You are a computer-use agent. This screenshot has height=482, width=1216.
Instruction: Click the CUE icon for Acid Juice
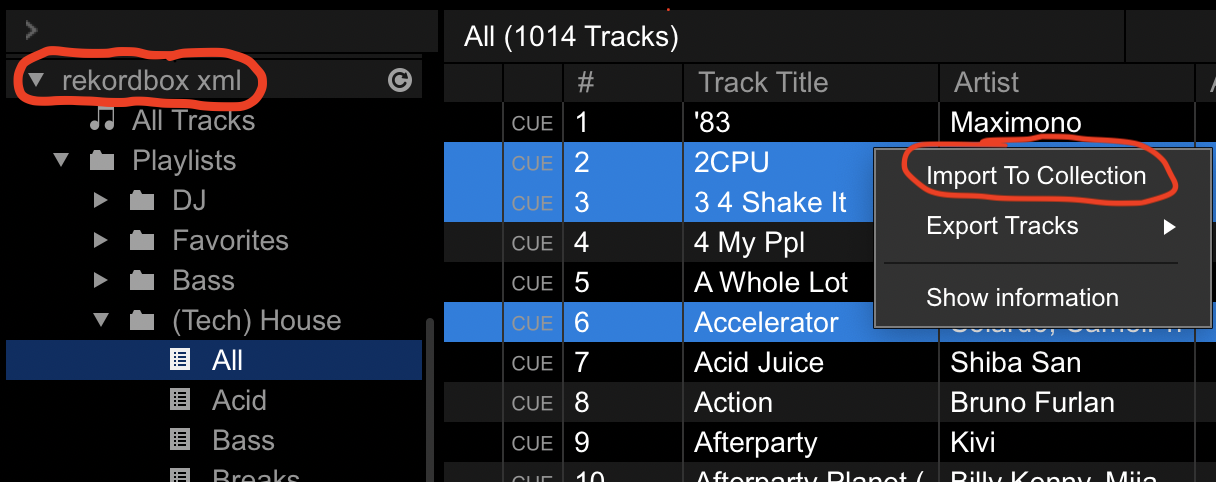[x=532, y=363]
